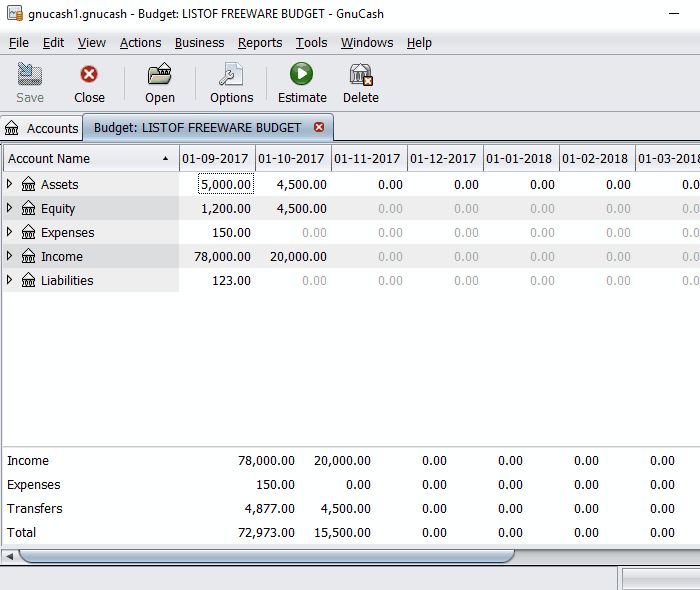Open the Actions menu
700x590 pixels.
click(x=140, y=43)
